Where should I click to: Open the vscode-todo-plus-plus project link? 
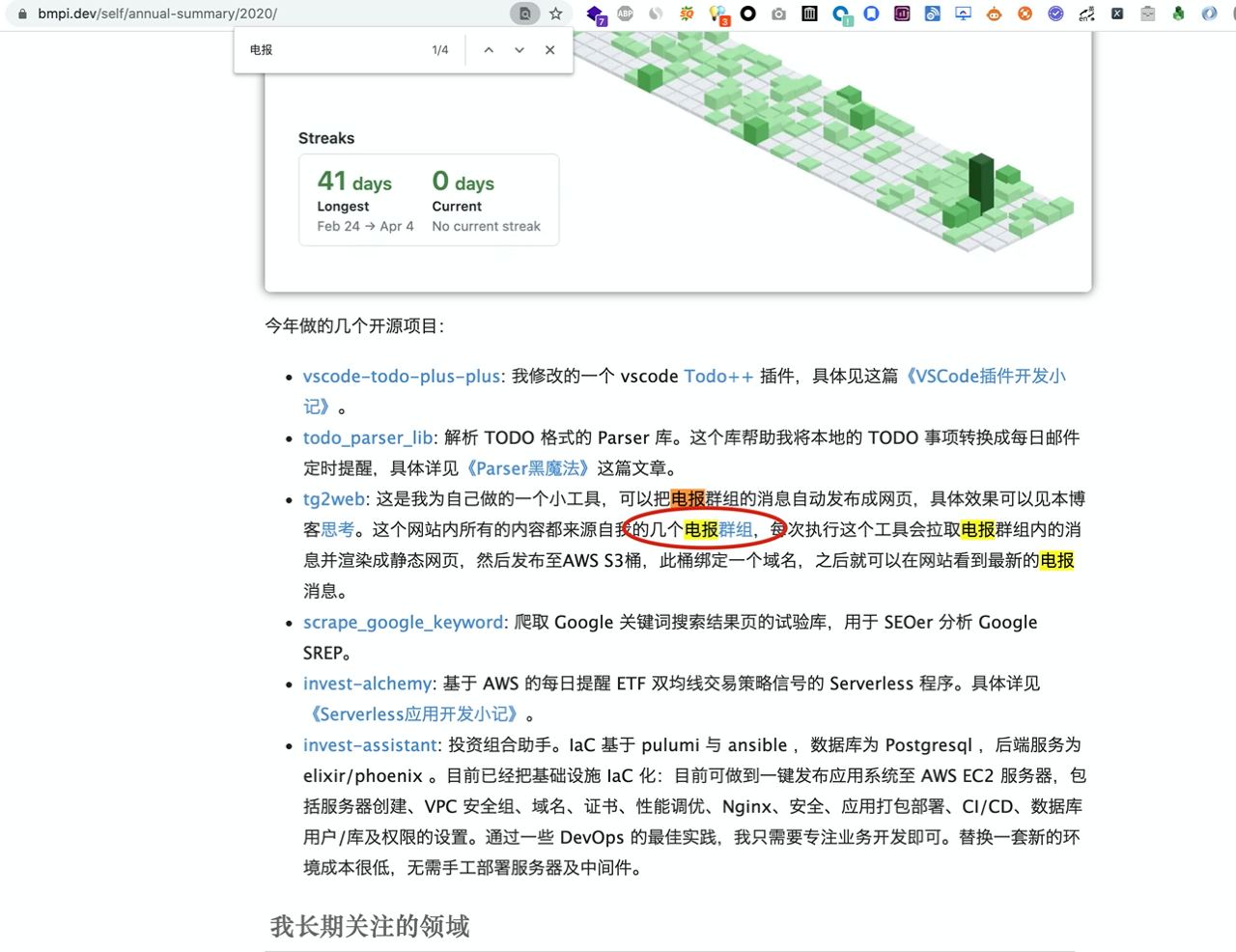(x=402, y=377)
